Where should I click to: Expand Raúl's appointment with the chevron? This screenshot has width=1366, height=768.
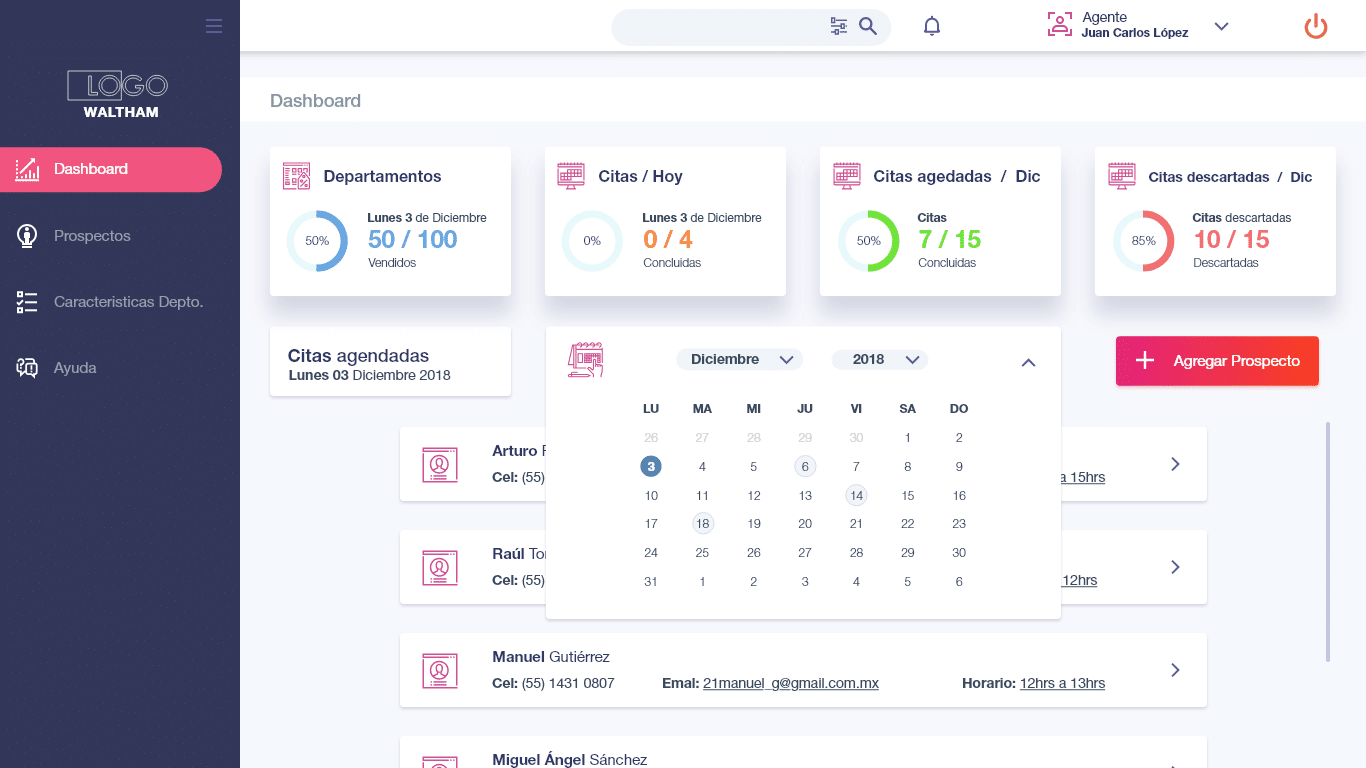coord(1175,567)
